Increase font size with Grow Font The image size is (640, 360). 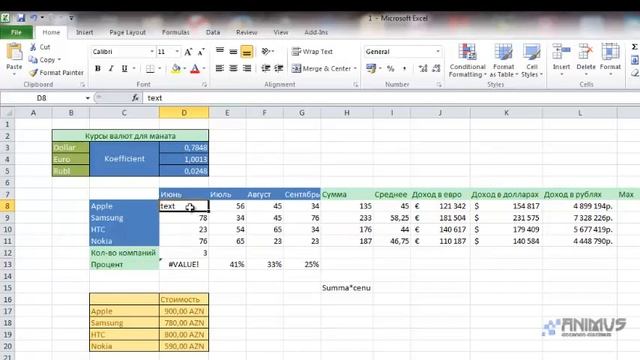click(188, 52)
